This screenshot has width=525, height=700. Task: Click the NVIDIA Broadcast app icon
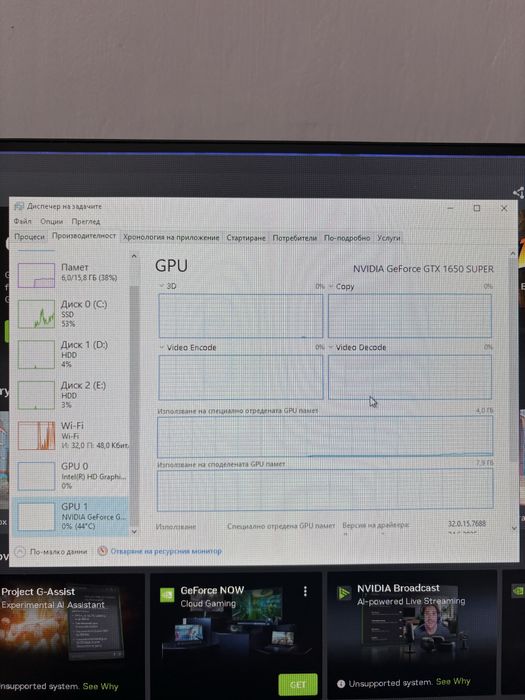[344, 593]
